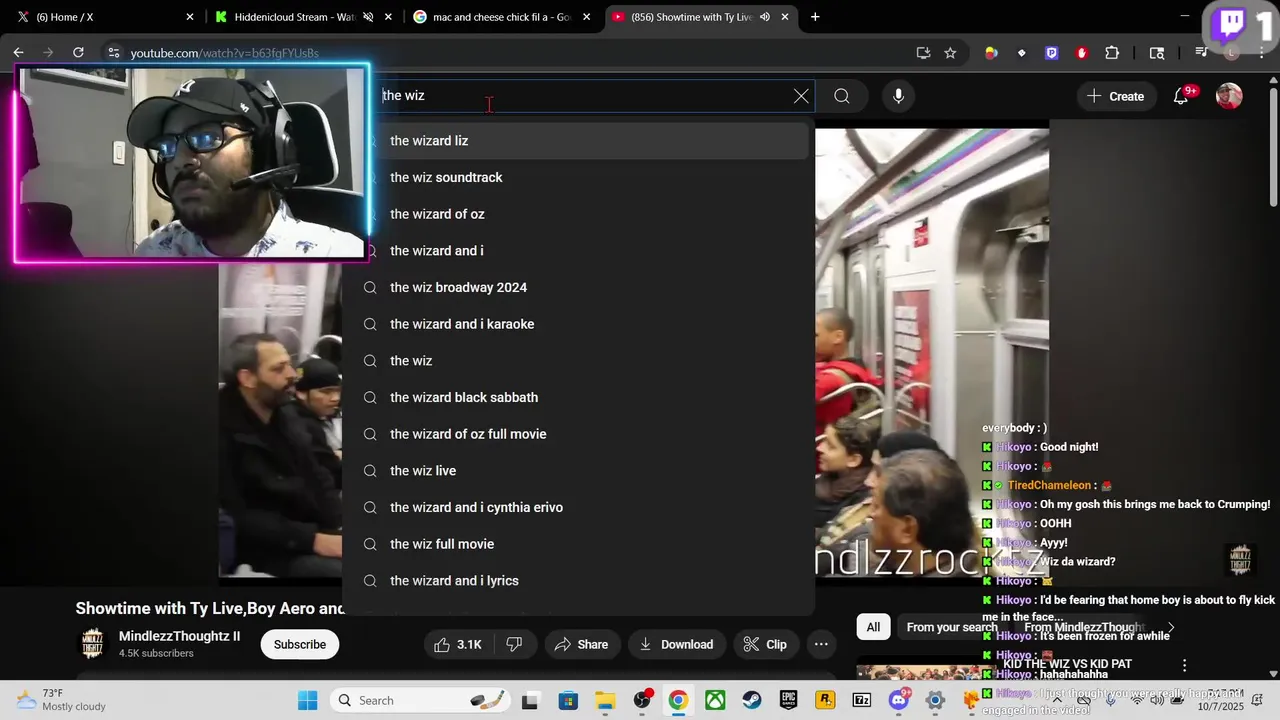
Task: Open more actions ellipsis under video
Action: [x=821, y=644]
